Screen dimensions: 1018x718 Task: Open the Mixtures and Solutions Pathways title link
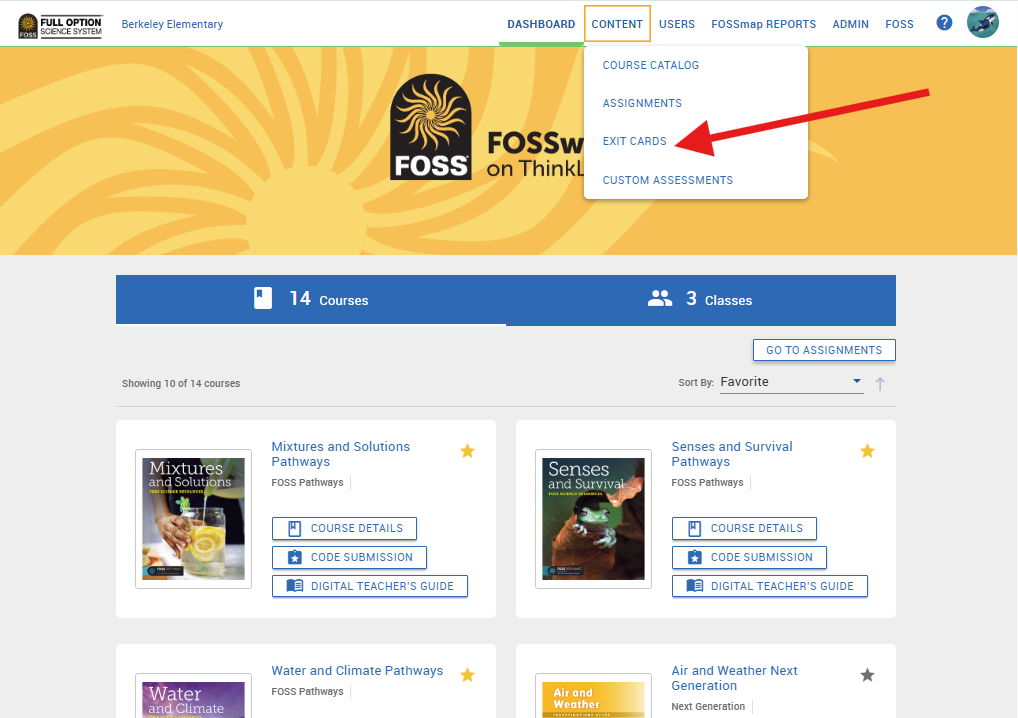click(341, 454)
